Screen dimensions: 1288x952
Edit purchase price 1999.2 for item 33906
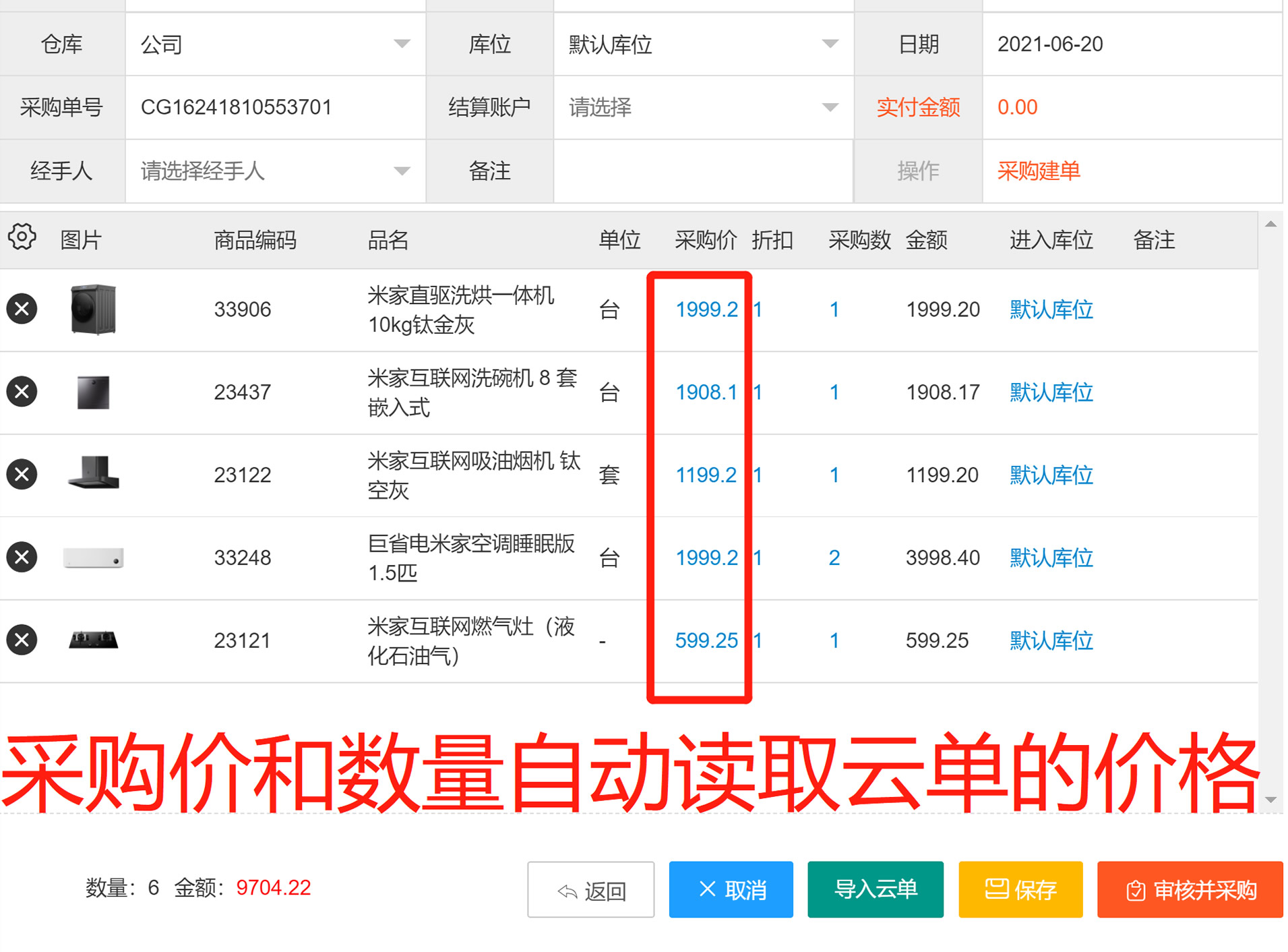[706, 309]
